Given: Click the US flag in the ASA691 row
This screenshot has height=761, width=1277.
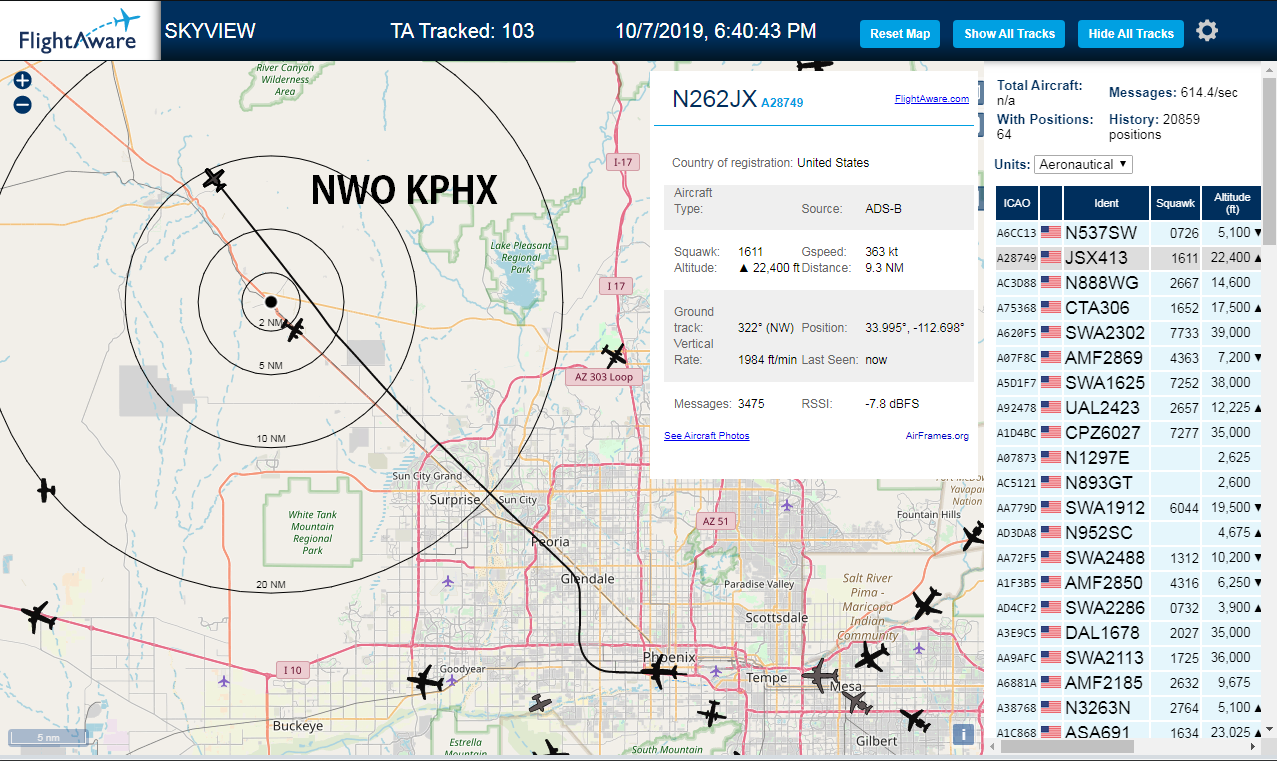Looking at the screenshot, I should [1051, 732].
